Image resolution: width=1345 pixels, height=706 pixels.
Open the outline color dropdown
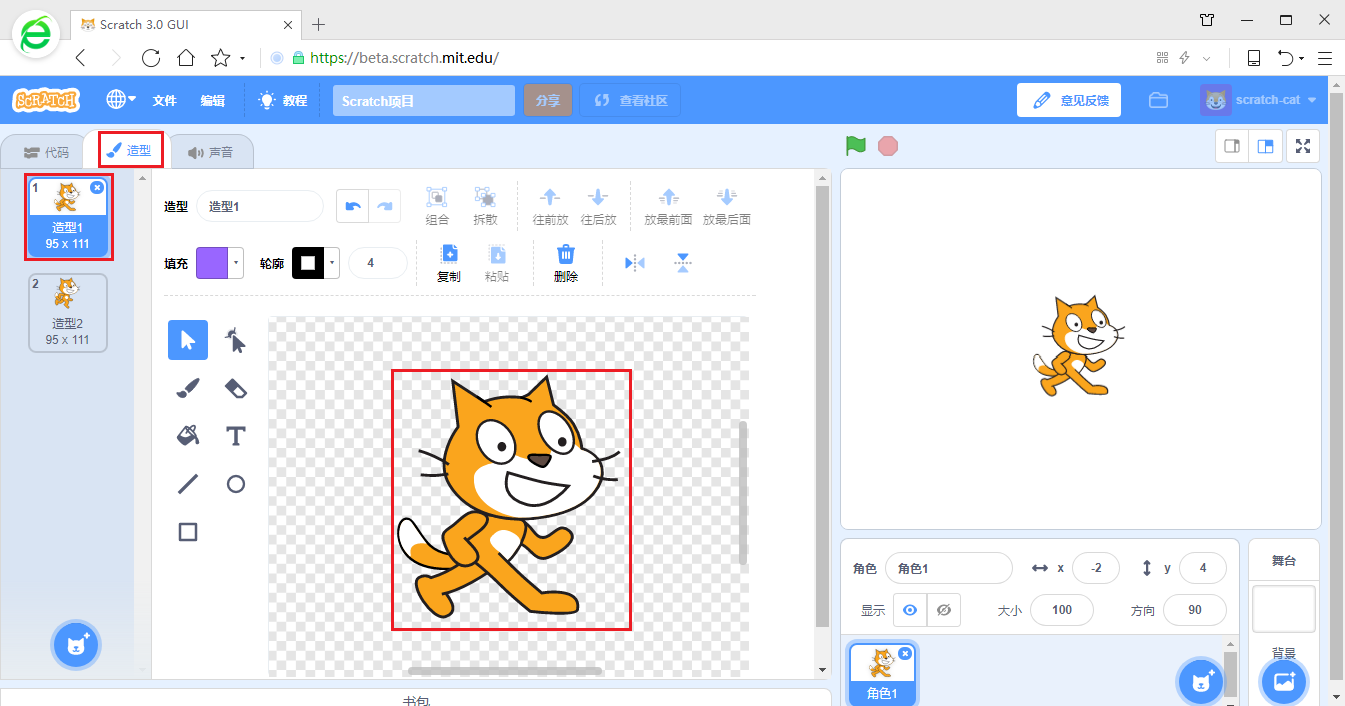pos(316,263)
